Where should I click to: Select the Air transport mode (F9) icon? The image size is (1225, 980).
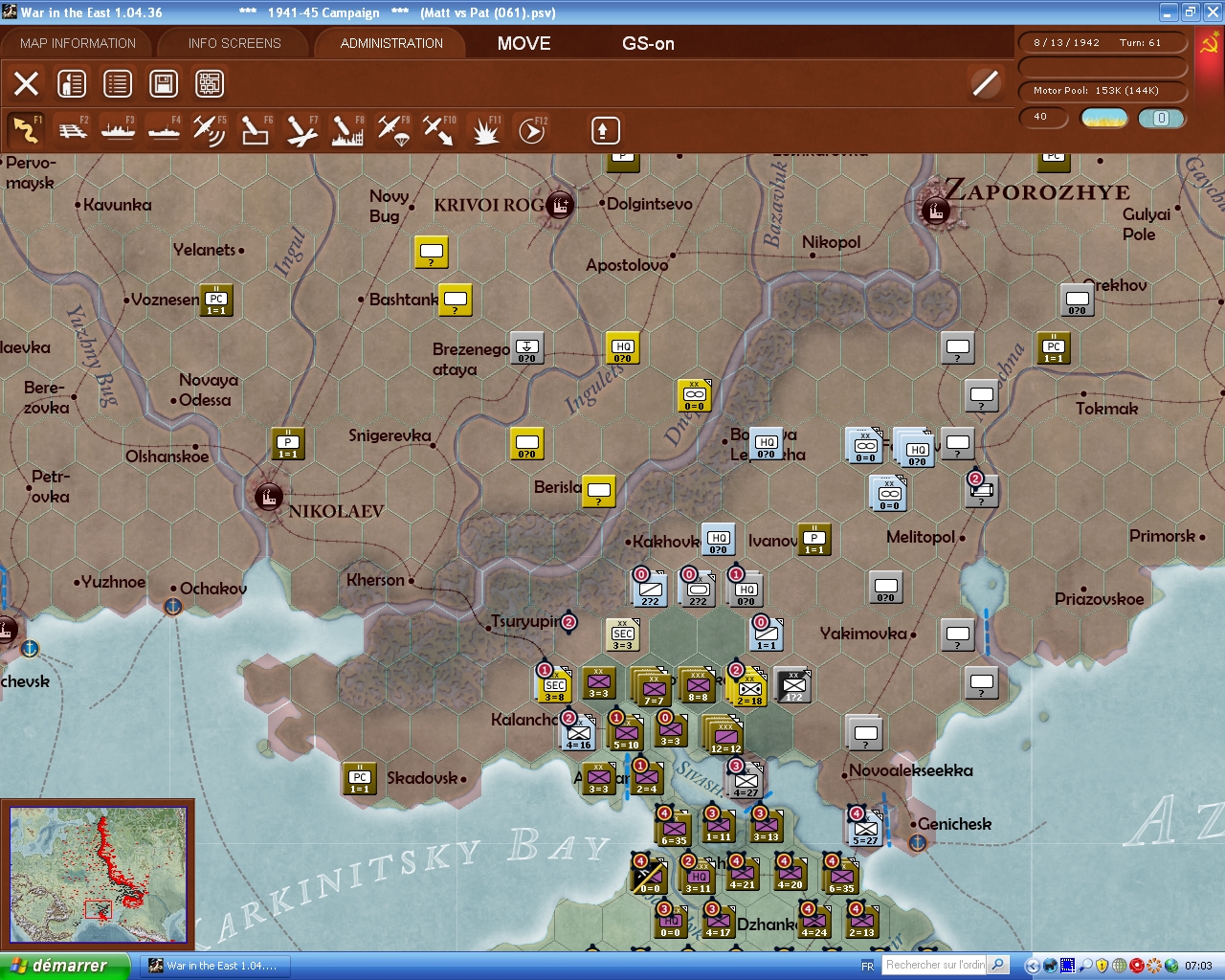pyautogui.click(x=393, y=130)
